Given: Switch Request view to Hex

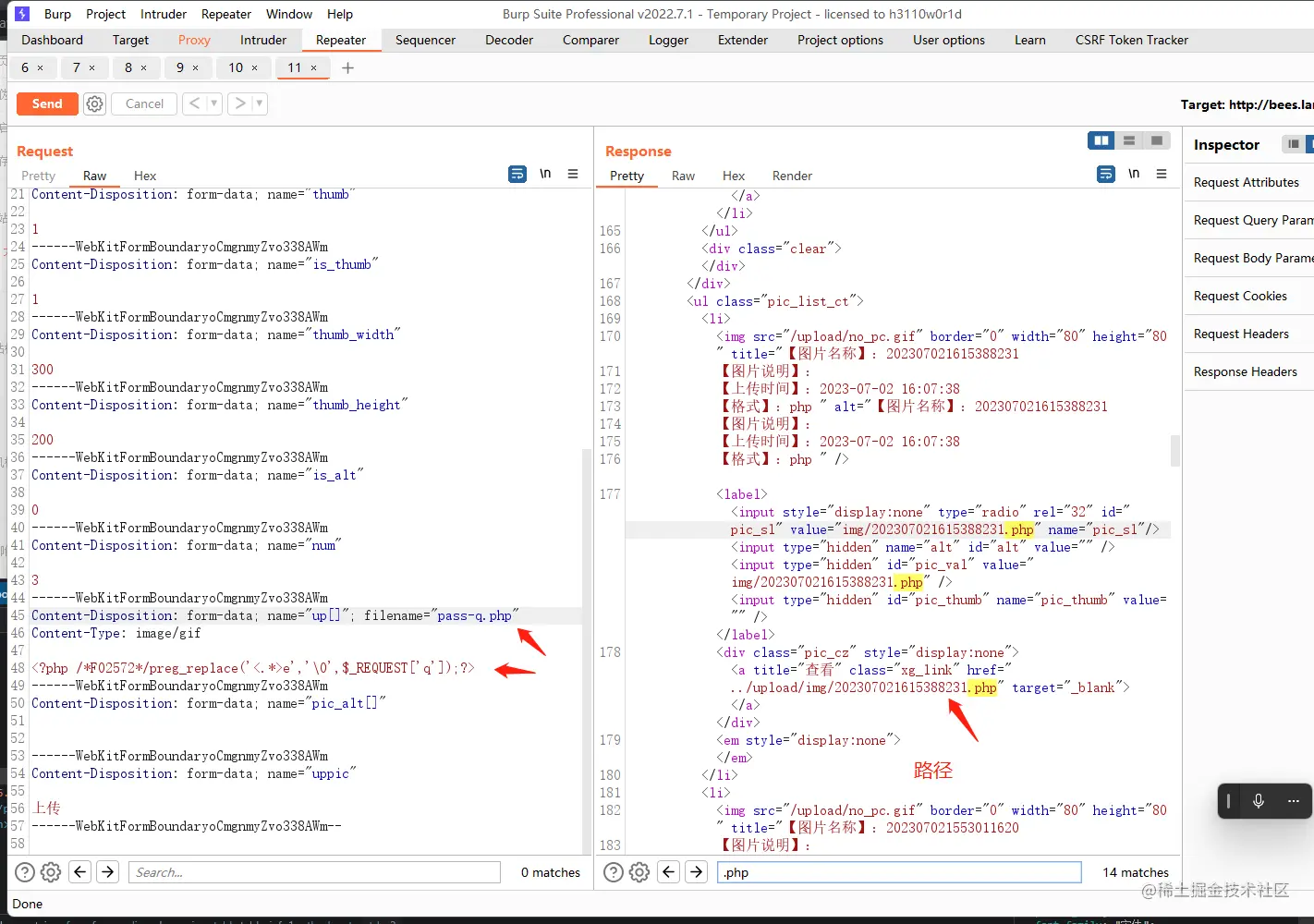Looking at the screenshot, I should tap(145, 176).
